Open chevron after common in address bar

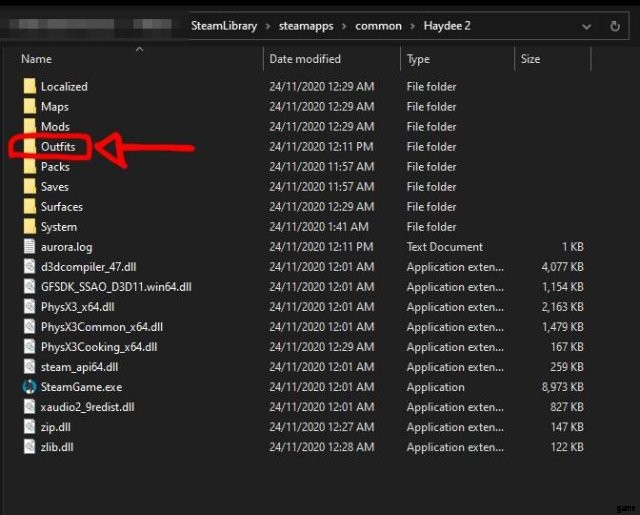(x=412, y=26)
